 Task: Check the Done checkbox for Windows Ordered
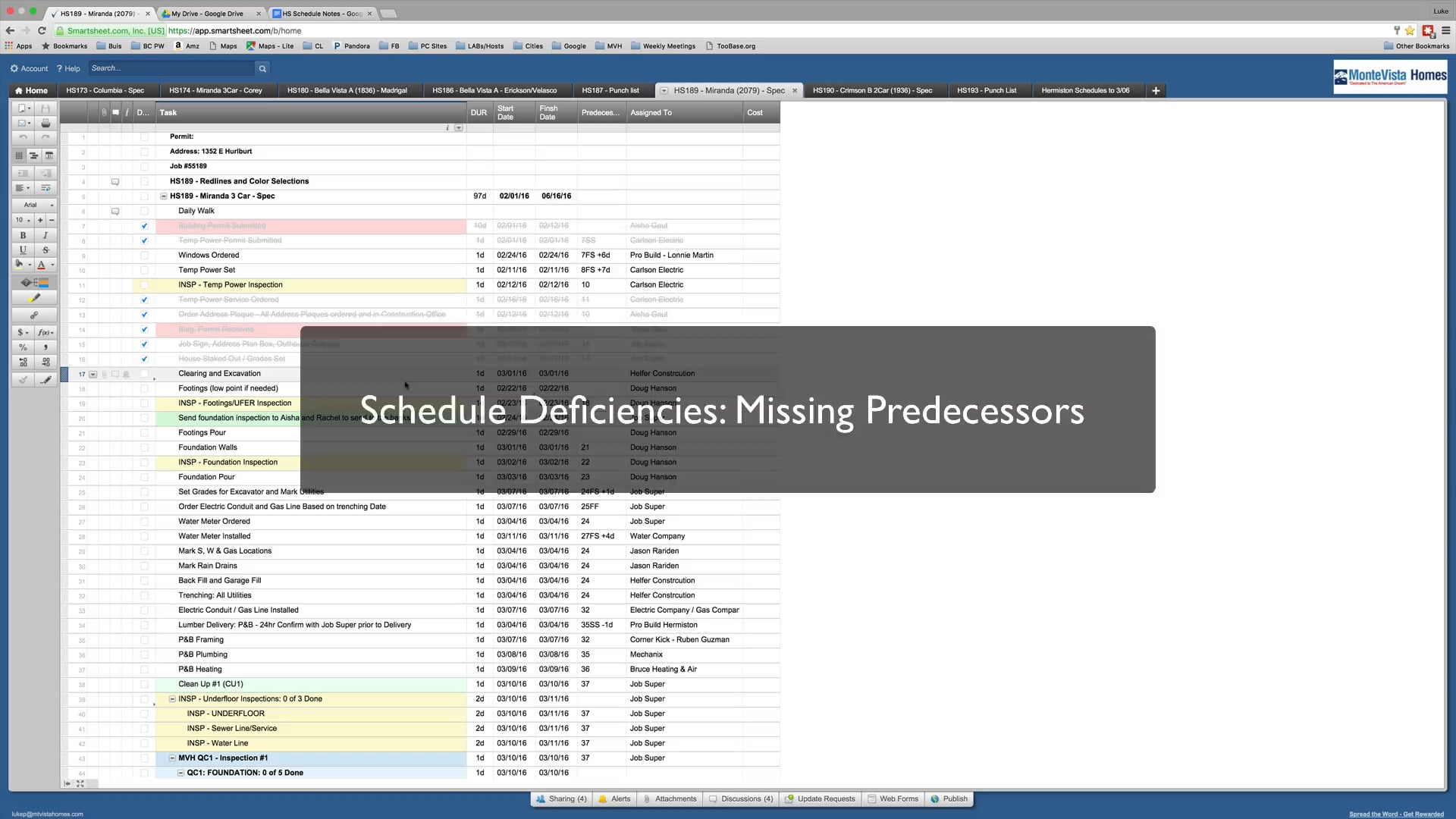144,255
